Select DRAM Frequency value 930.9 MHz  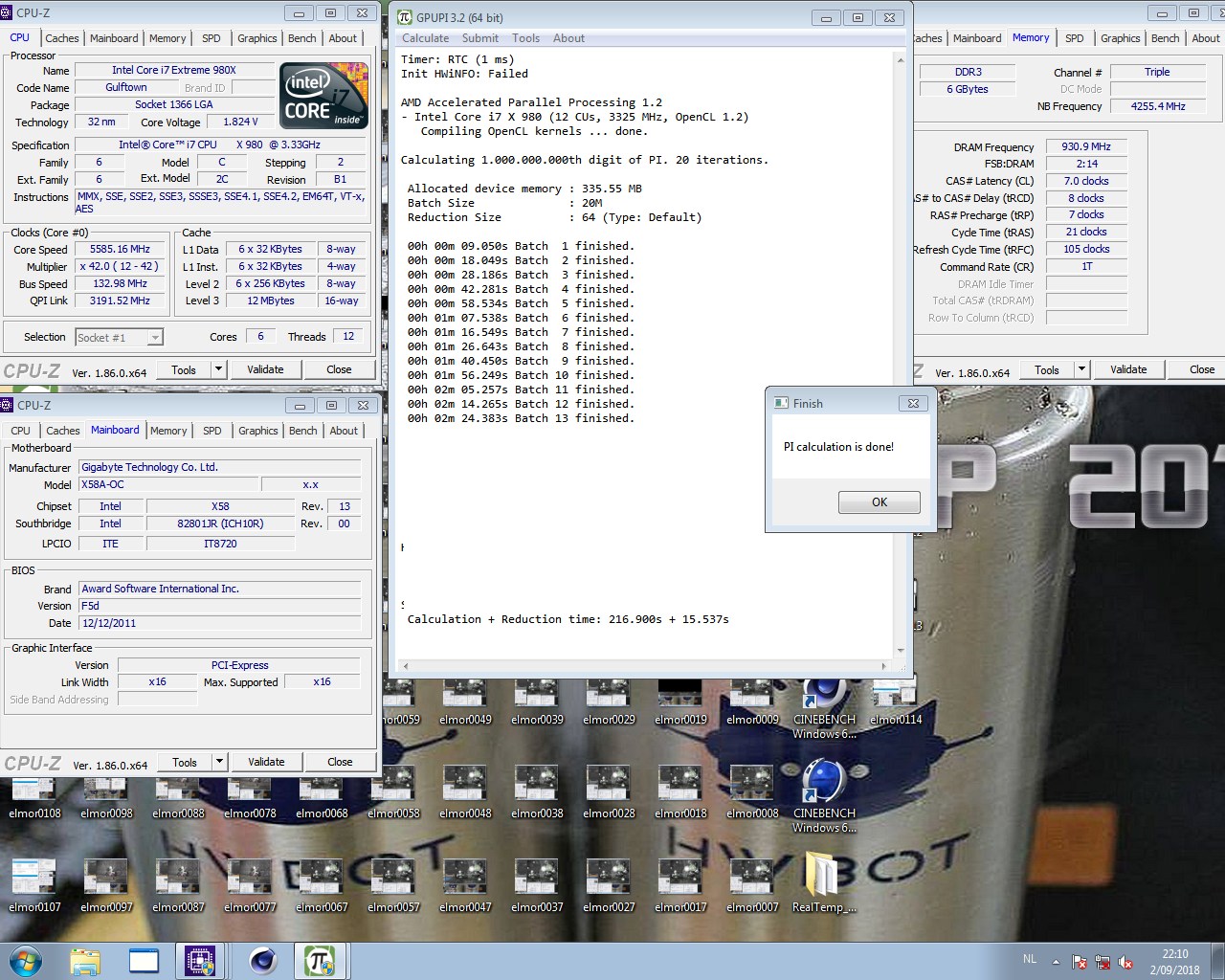tap(1086, 146)
